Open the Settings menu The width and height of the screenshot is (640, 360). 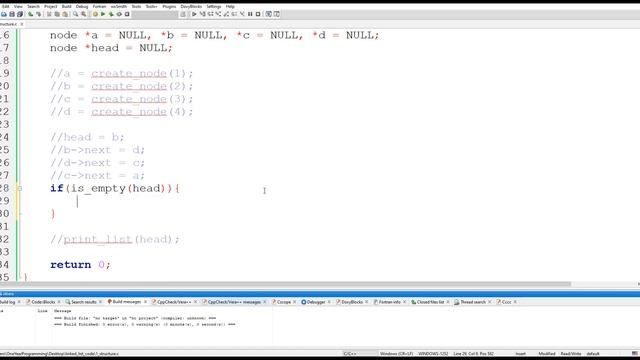pyautogui.click(x=214, y=7)
